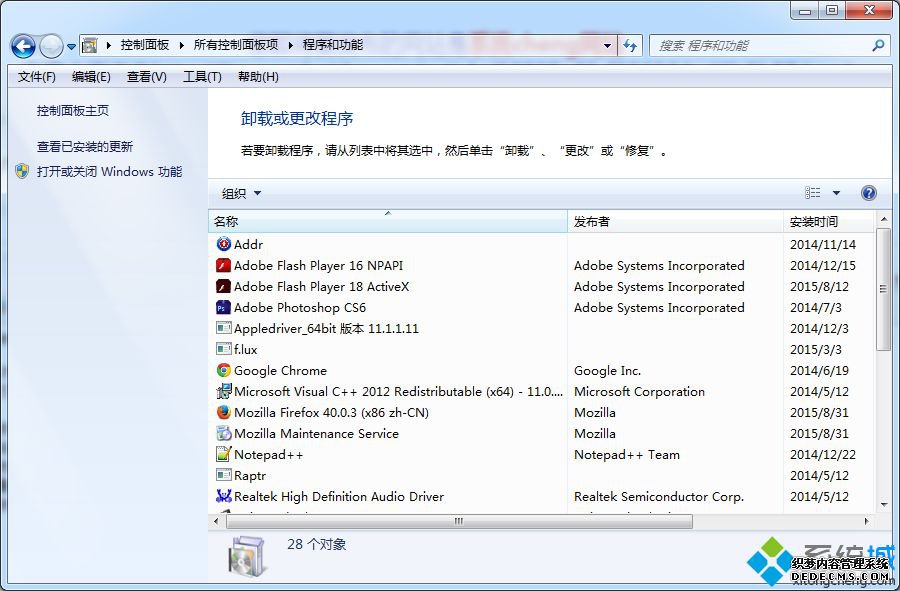Click install date 2014/12/22
900x591 pixels.
[823, 454]
